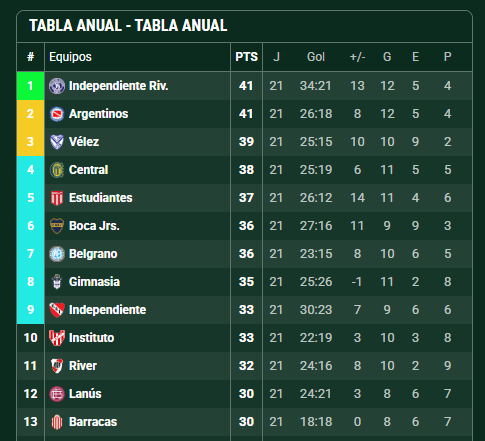Viewport: 485px width, 441px height.
Task: Click the +/- column header
Action: tap(357, 57)
